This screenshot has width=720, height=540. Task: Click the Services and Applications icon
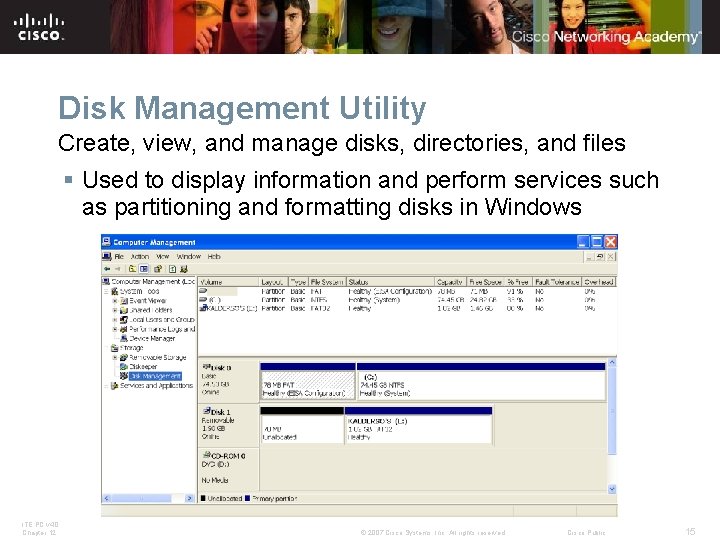pos(115,386)
